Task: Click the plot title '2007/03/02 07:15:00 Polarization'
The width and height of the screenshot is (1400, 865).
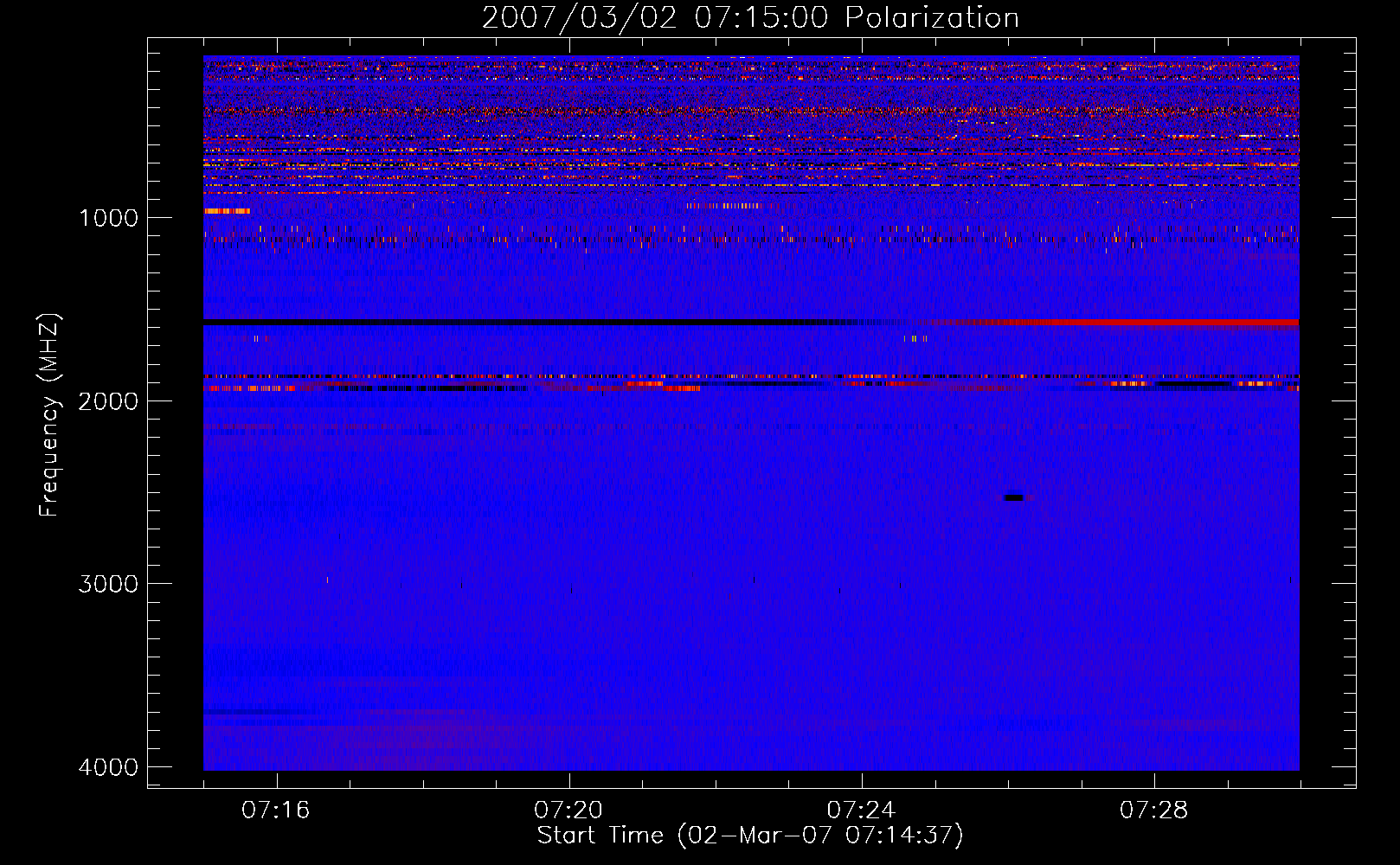Action: coord(750,17)
